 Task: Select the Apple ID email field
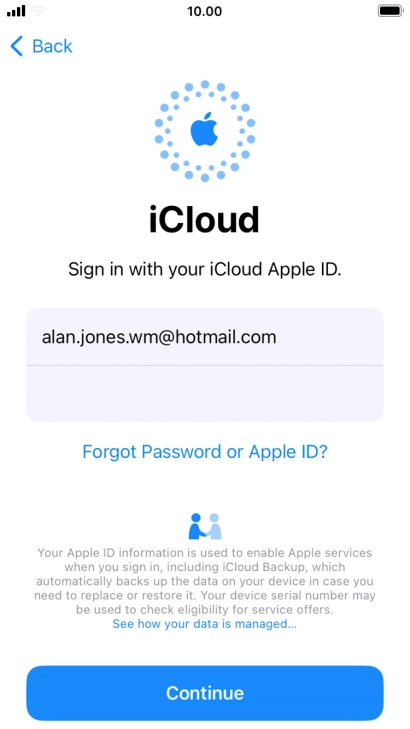[205, 337]
